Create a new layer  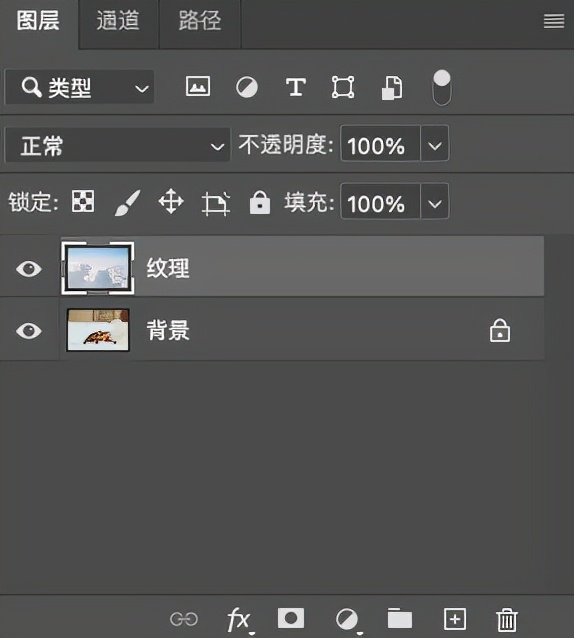455,619
